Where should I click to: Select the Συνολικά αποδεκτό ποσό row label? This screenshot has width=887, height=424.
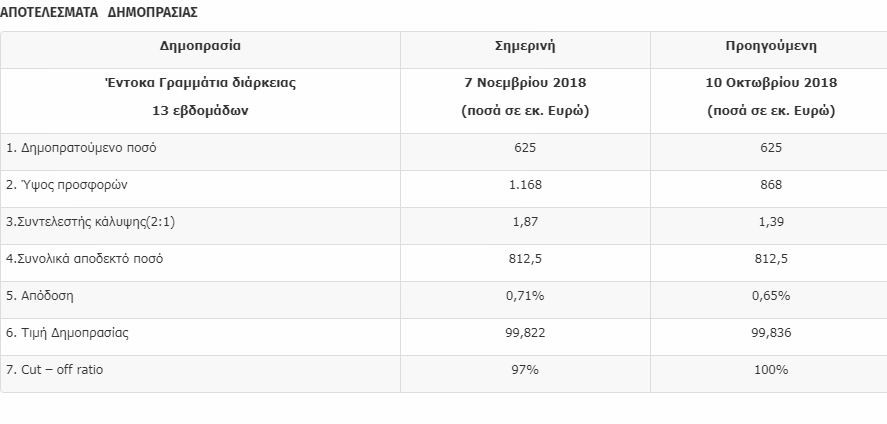click(x=85, y=259)
